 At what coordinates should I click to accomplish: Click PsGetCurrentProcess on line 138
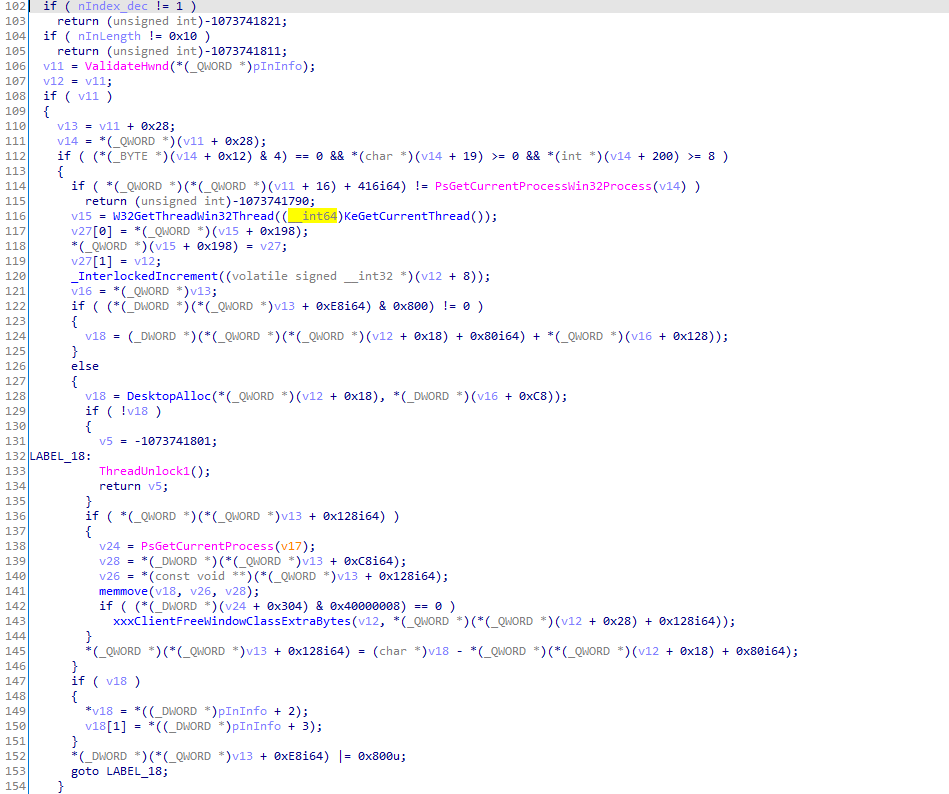coord(207,546)
